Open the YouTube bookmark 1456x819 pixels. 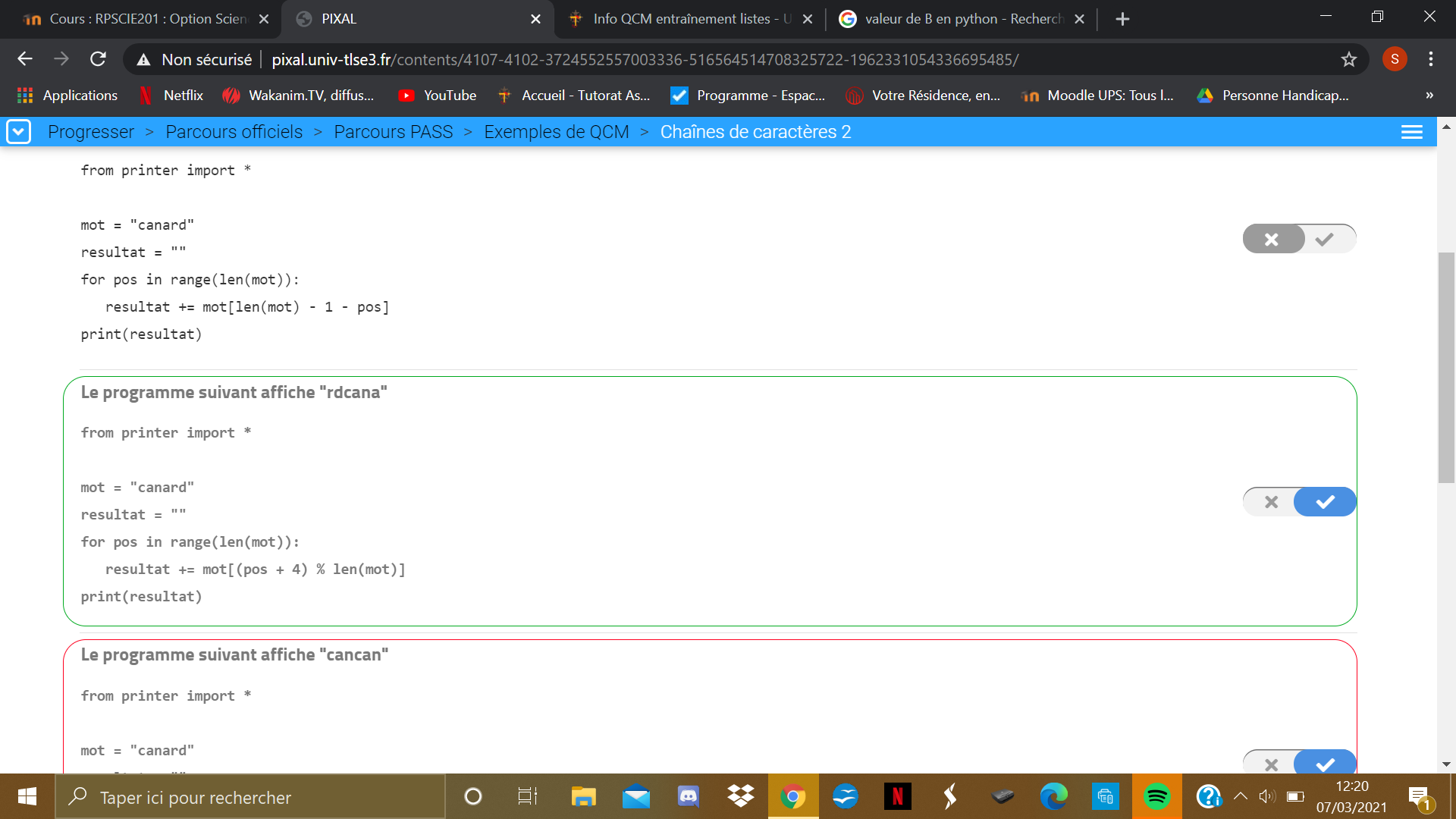438,96
